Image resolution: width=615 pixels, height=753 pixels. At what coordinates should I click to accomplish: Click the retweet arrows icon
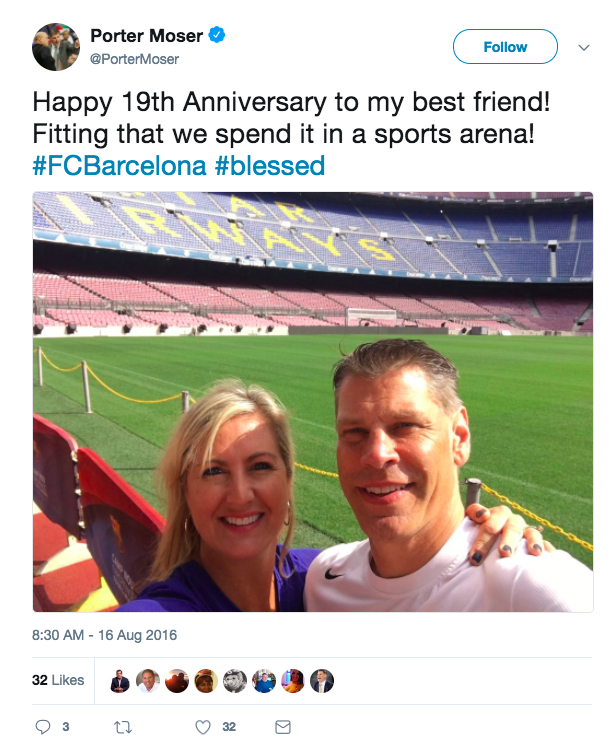pos(123,727)
